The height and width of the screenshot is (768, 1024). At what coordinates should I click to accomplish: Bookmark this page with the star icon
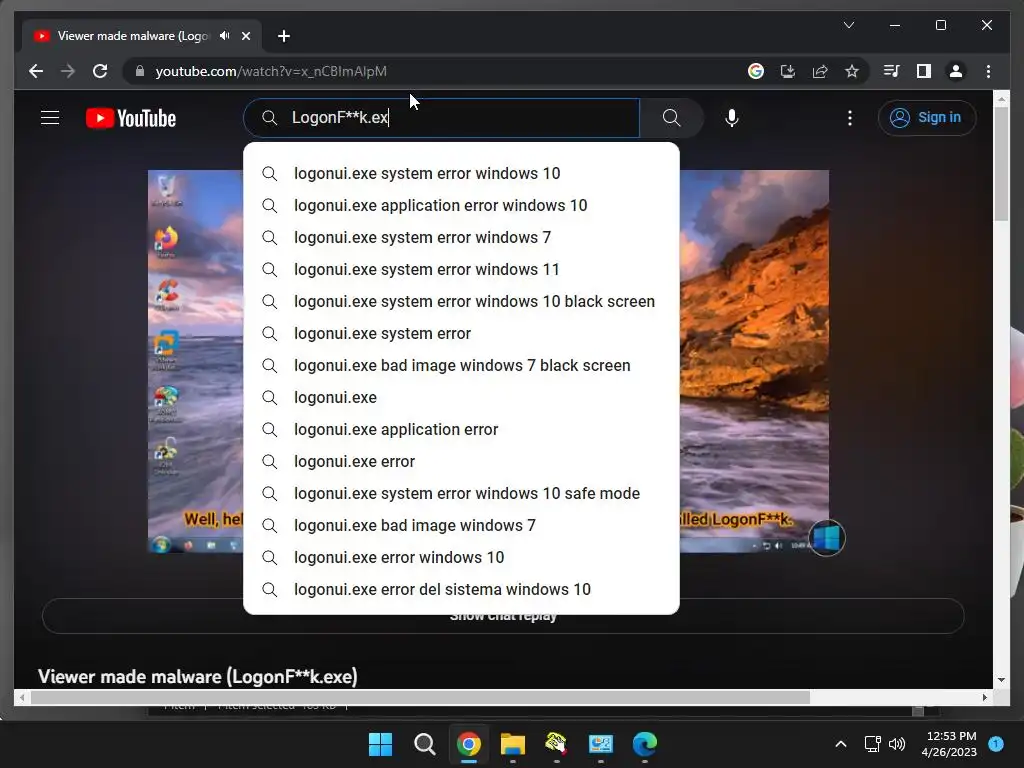click(852, 71)
